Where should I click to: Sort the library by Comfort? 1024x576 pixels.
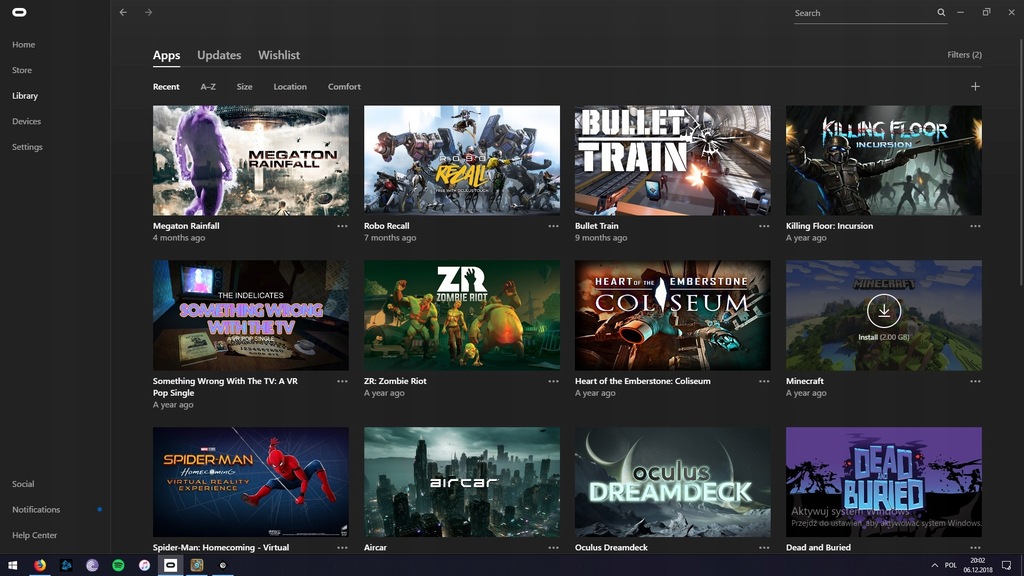tap(344, 86)
